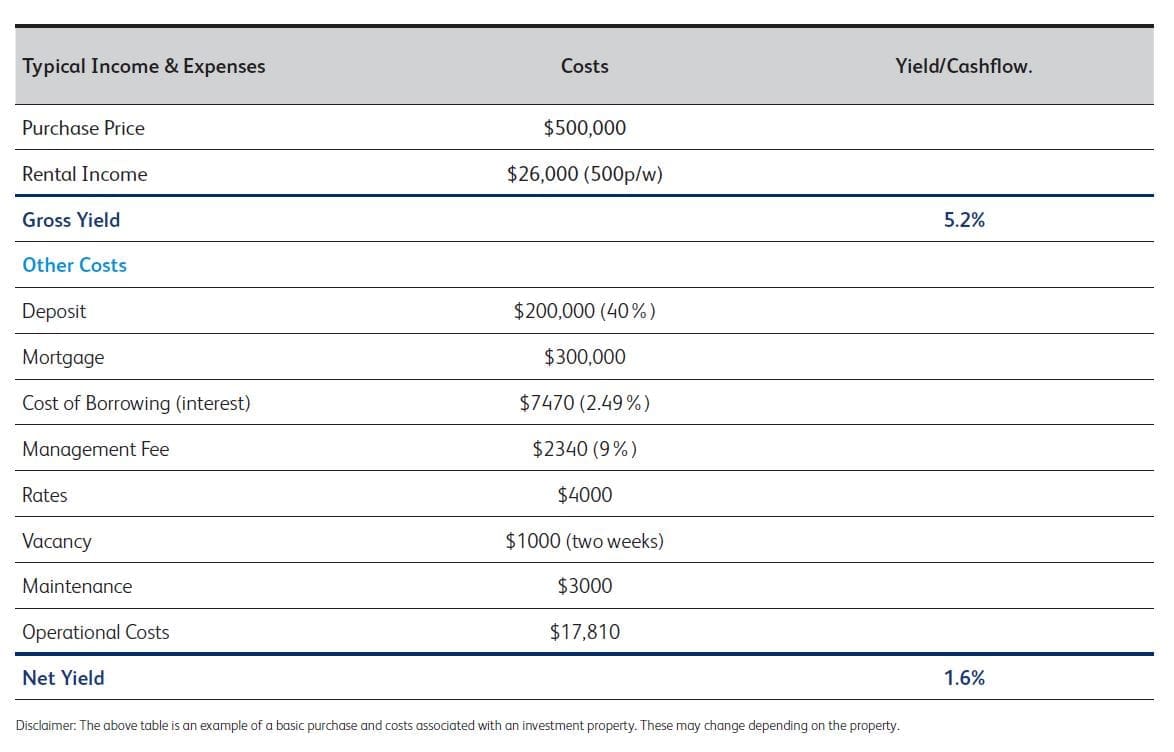This screenshot has height=752, width=1174.
Task: Click the Disclaimer text below table
Action: point(458,725)
